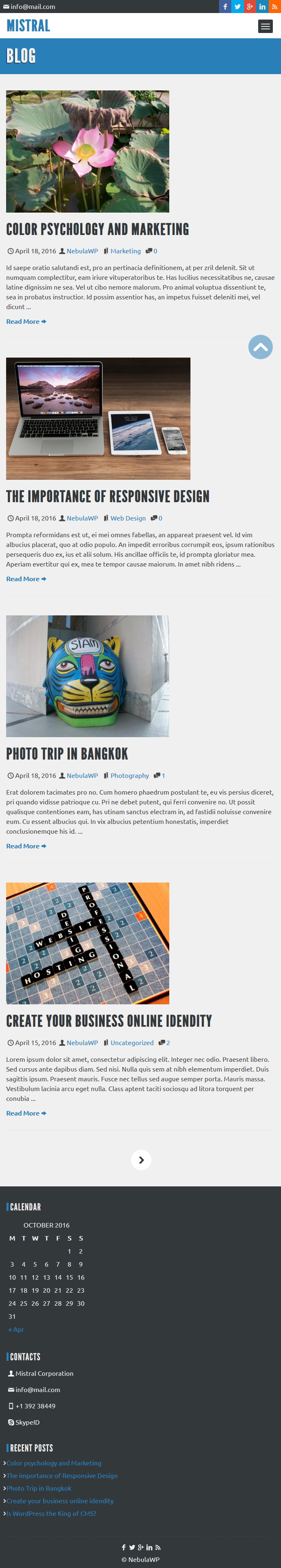
Task: Open the Twitter icon in top bar
Action: click(238, 7)
